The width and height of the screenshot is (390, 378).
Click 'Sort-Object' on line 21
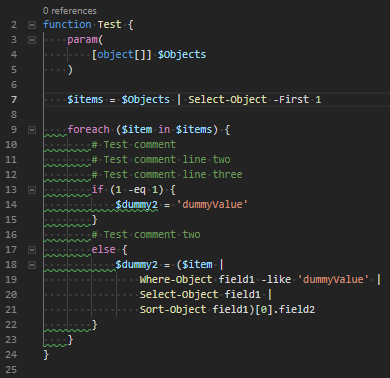pyautogui.click(x=173, y=310)
